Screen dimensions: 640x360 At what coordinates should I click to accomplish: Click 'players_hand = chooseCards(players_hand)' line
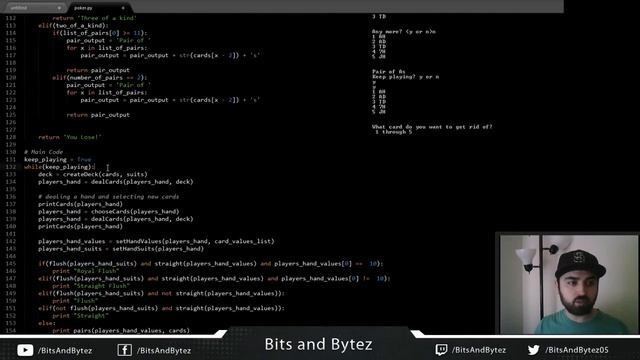coord(109,211)
